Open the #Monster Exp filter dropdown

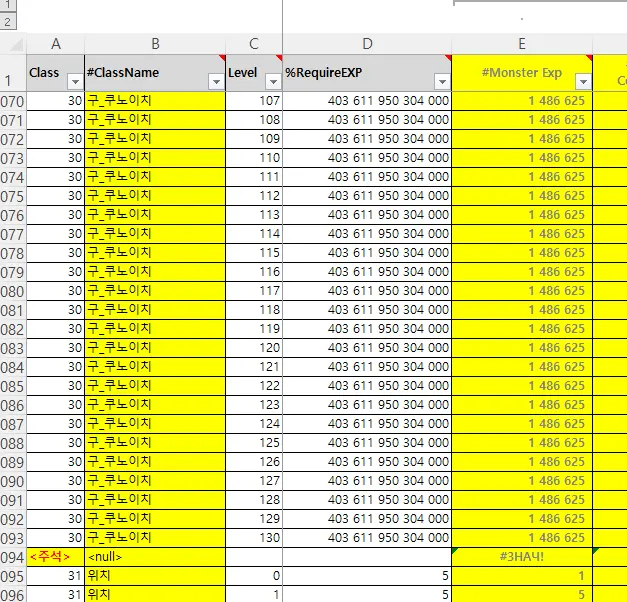click(x=583, y=82)
